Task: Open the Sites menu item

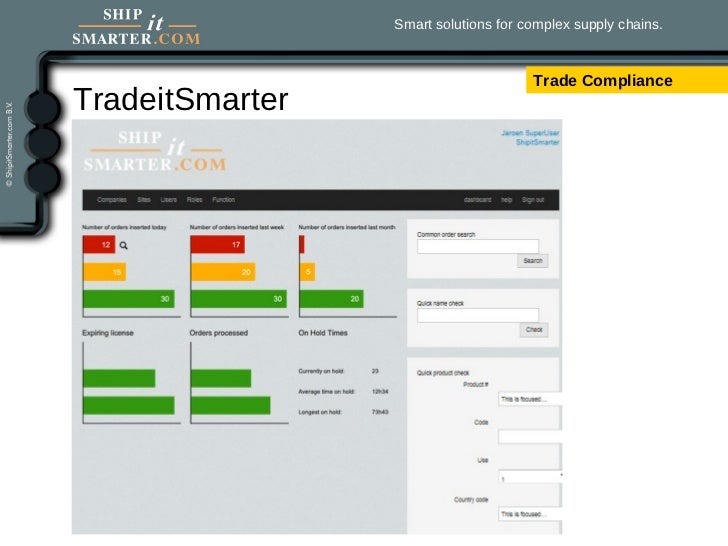Action: [144, 200]
